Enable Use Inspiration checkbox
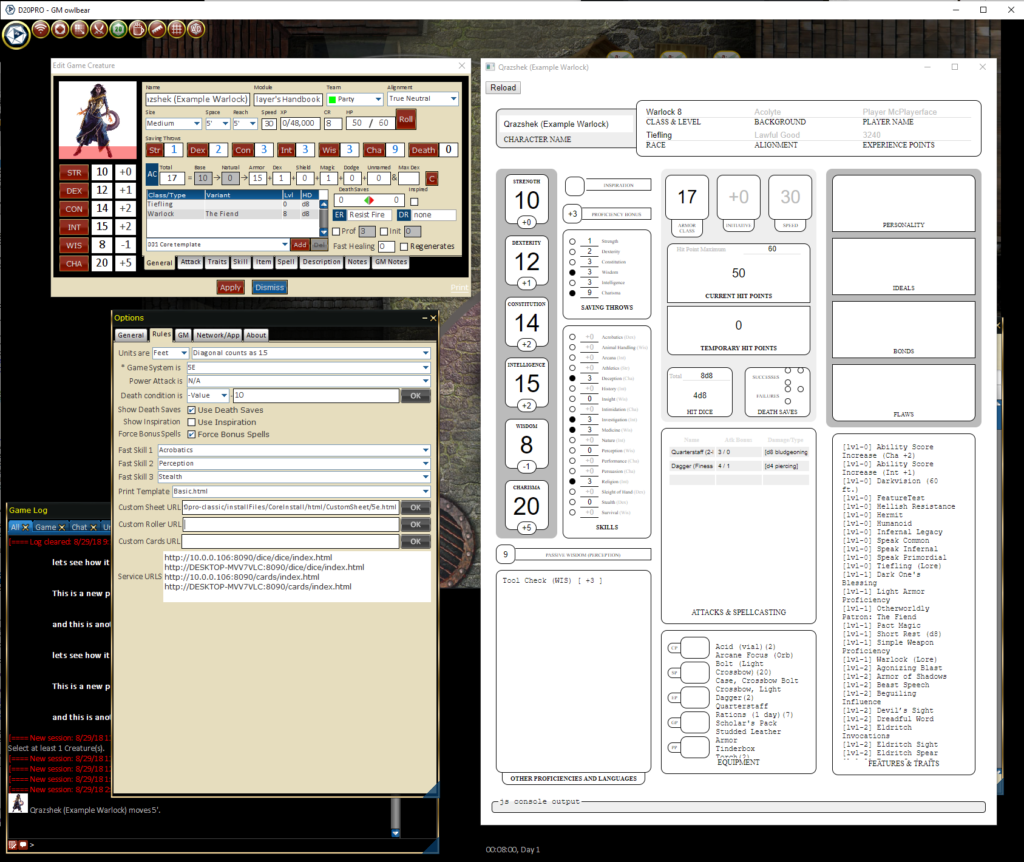This screenshot has height=862, width=1024. 191,423
